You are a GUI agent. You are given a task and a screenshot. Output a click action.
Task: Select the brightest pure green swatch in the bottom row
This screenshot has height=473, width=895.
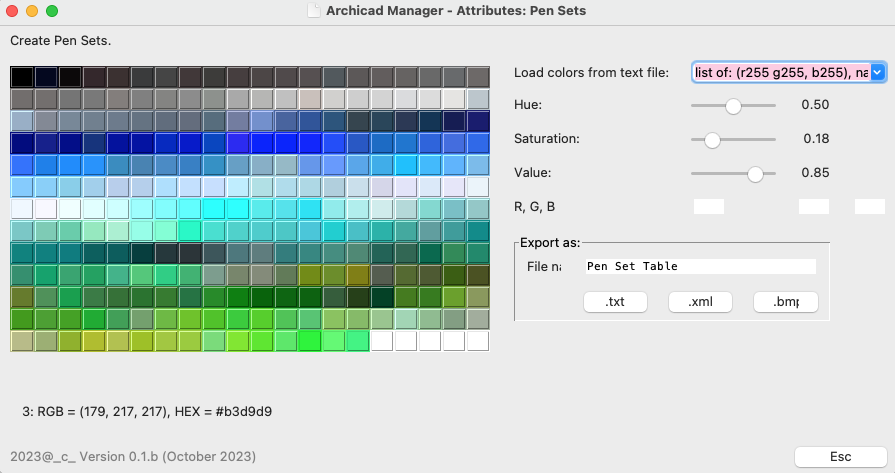309,341
